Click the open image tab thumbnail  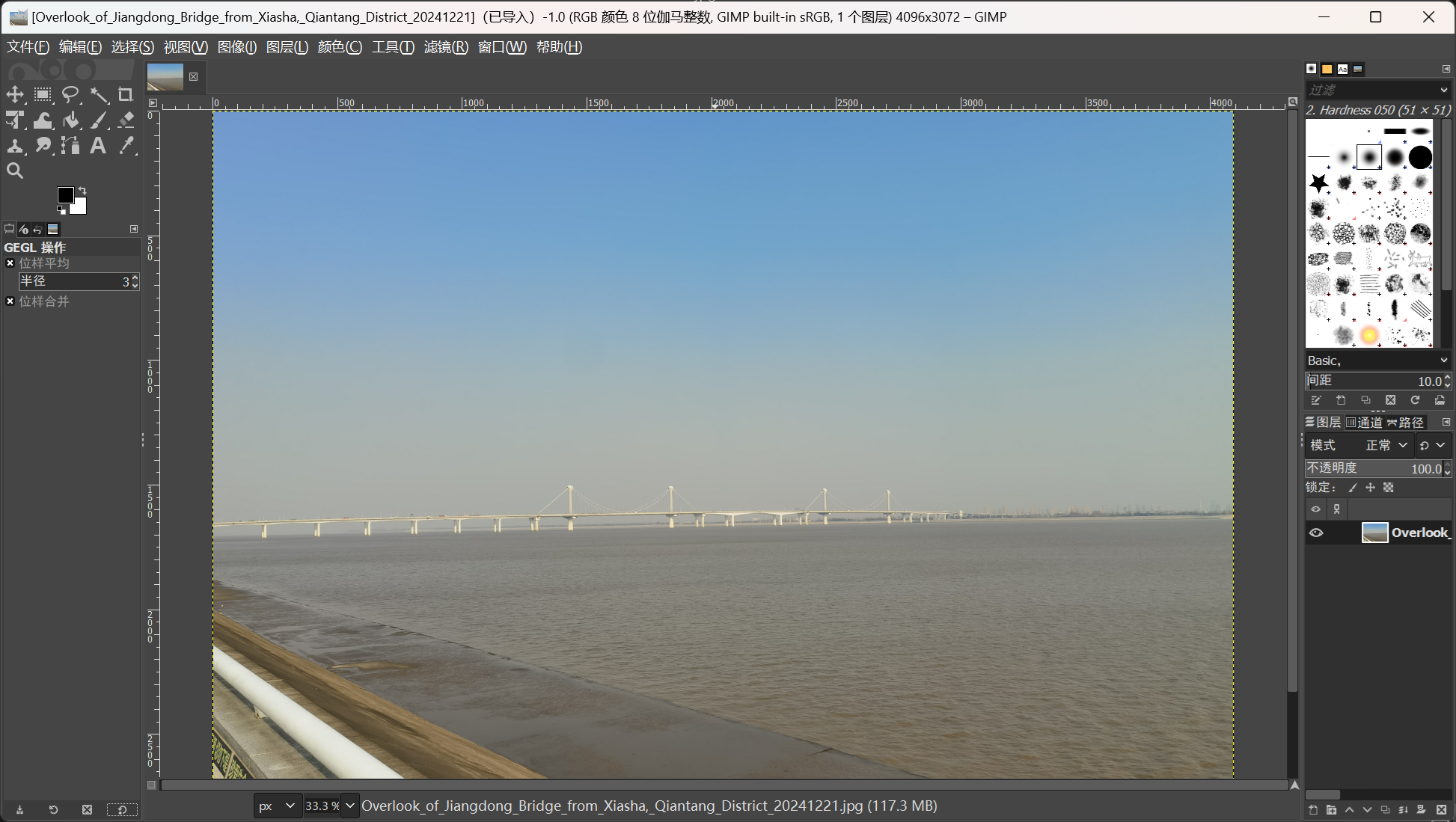(165, 77)
